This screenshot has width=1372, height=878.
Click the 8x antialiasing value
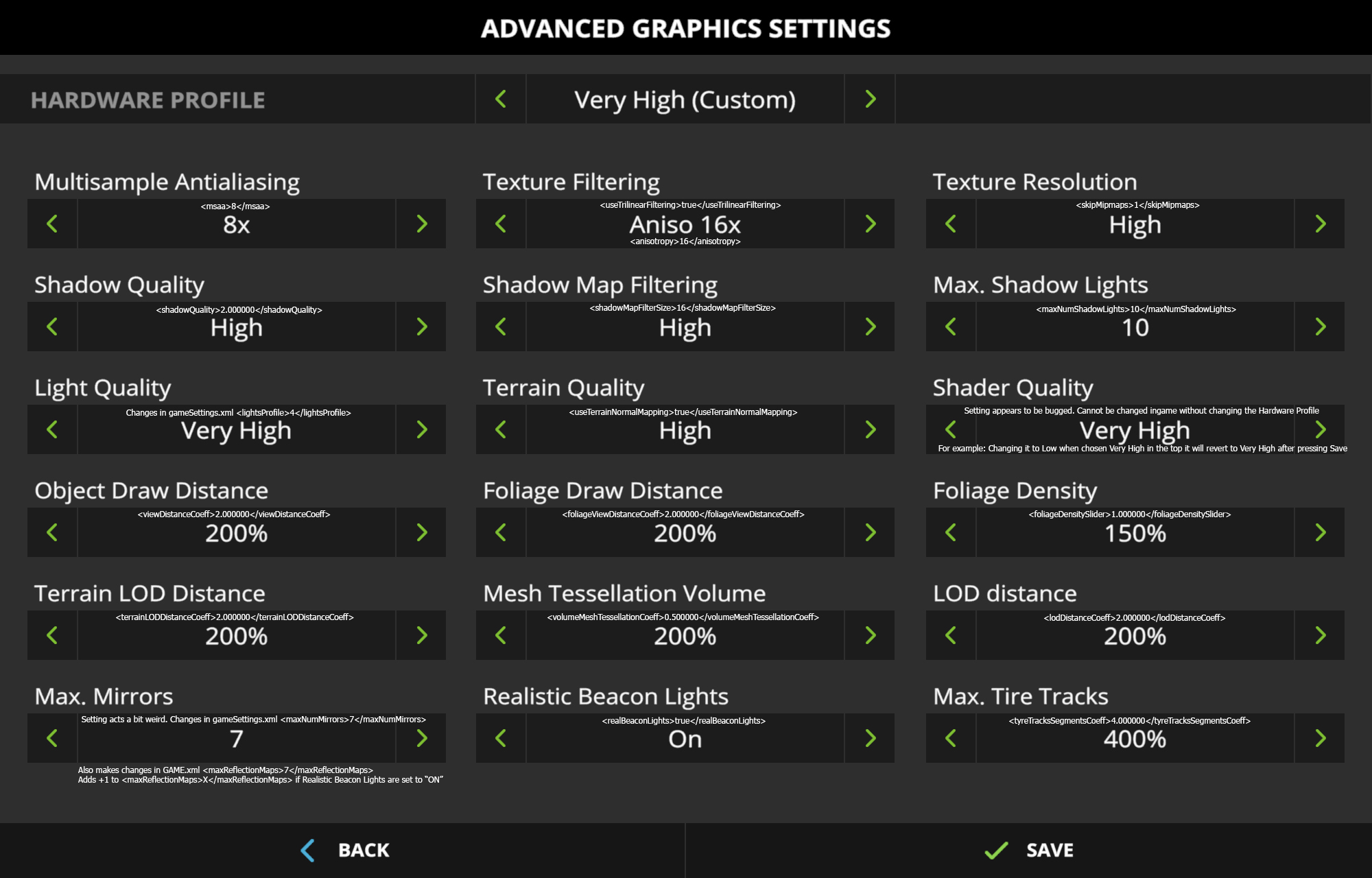coord(237,224)
